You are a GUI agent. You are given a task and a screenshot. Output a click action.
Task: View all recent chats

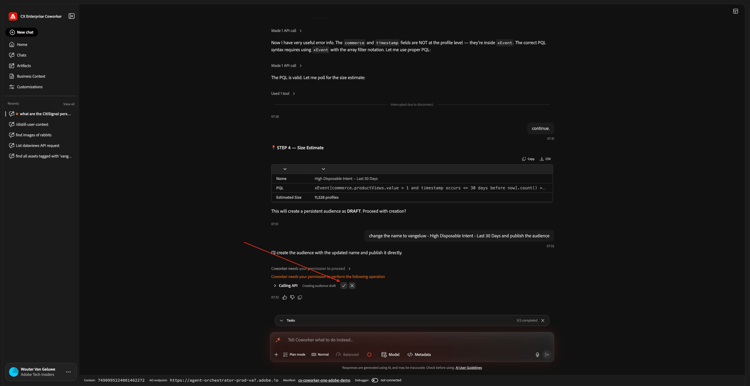tap(69, 104)
